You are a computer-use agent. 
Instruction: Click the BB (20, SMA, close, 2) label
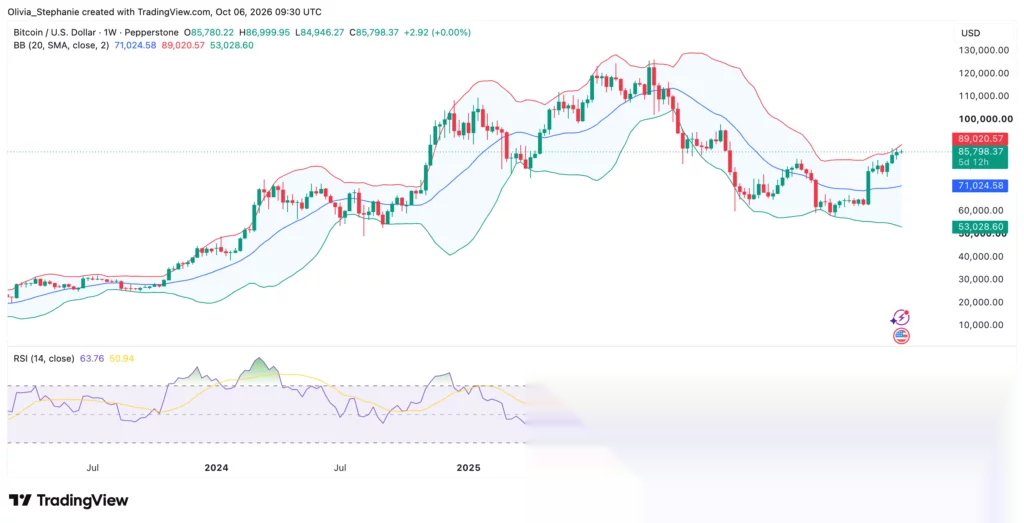(x=61, y=45)
